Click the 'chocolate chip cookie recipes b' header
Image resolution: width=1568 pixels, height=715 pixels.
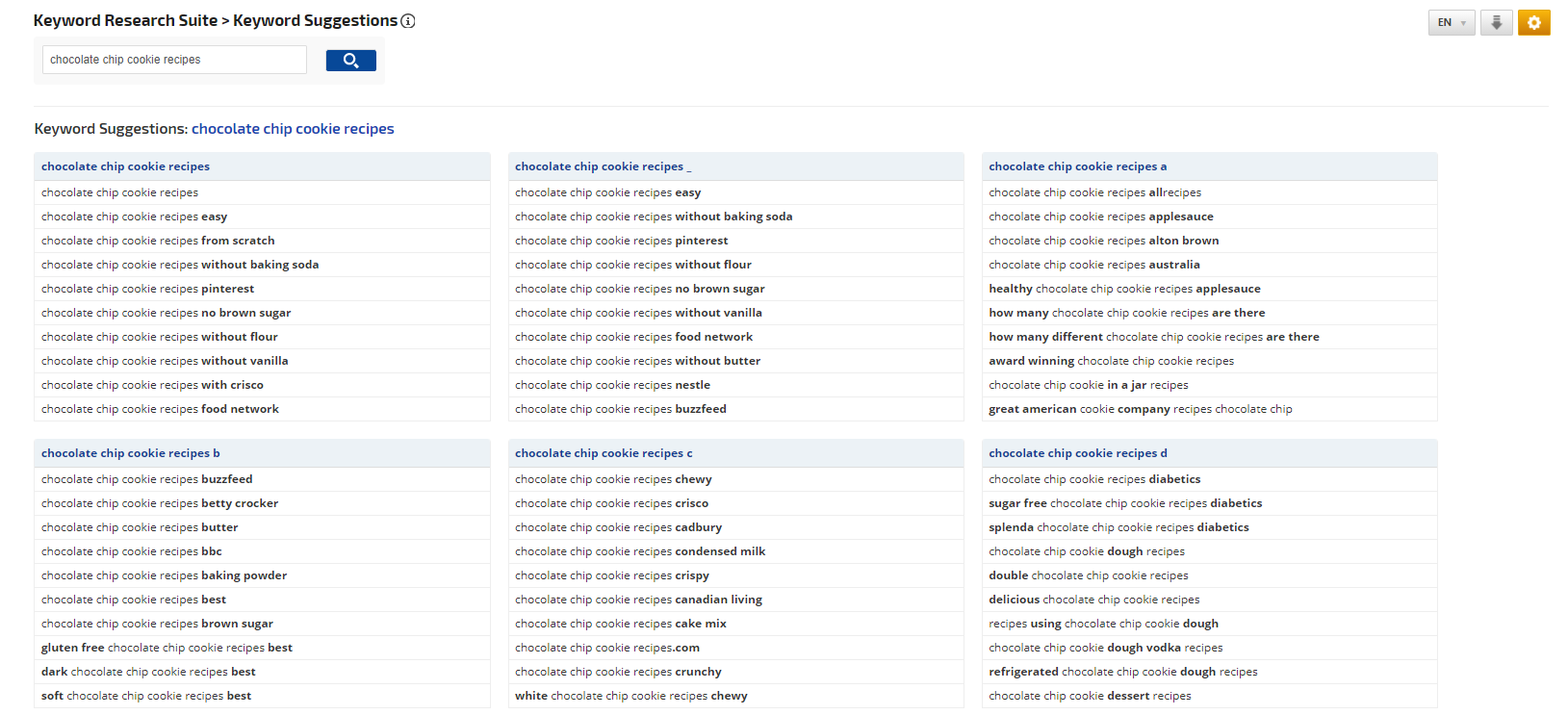[x=131, y=453]
